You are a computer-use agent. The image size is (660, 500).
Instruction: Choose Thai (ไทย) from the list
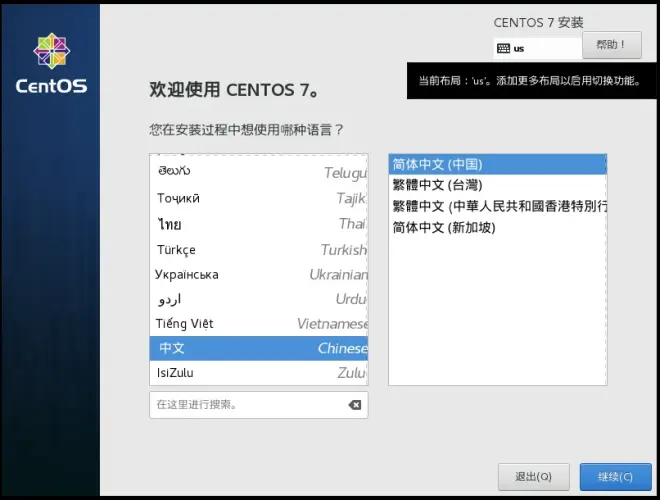coord(258,224)
